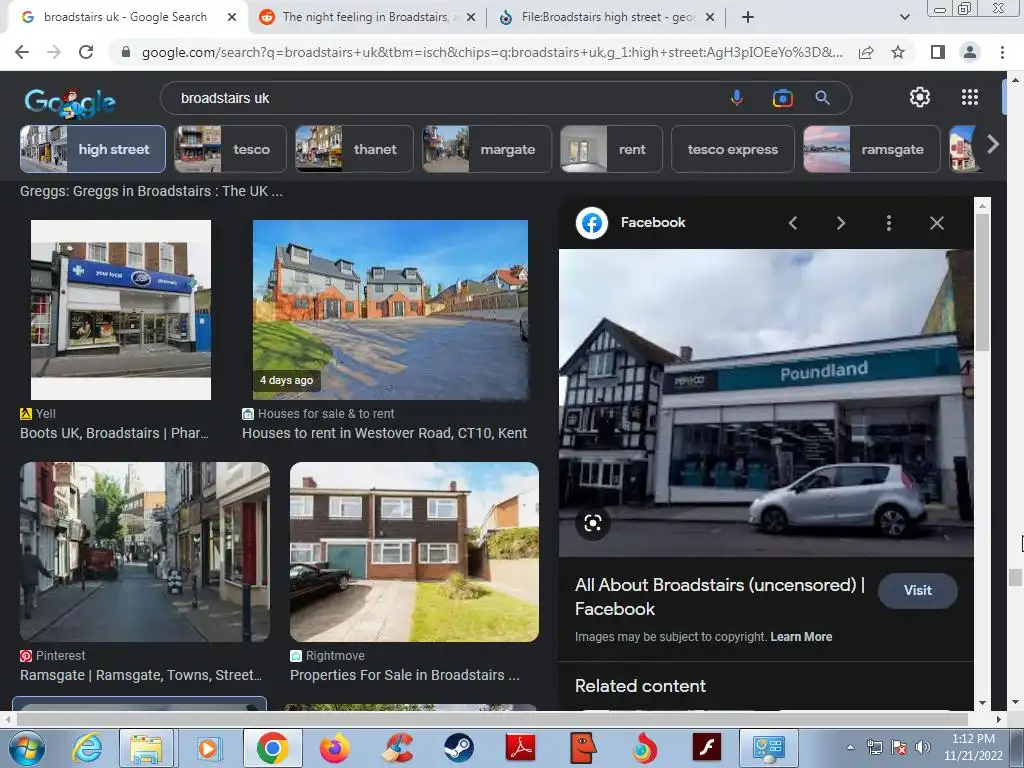Click the Visit button
The width and height of the screenshot is (1024, 768).
(918, 590)
